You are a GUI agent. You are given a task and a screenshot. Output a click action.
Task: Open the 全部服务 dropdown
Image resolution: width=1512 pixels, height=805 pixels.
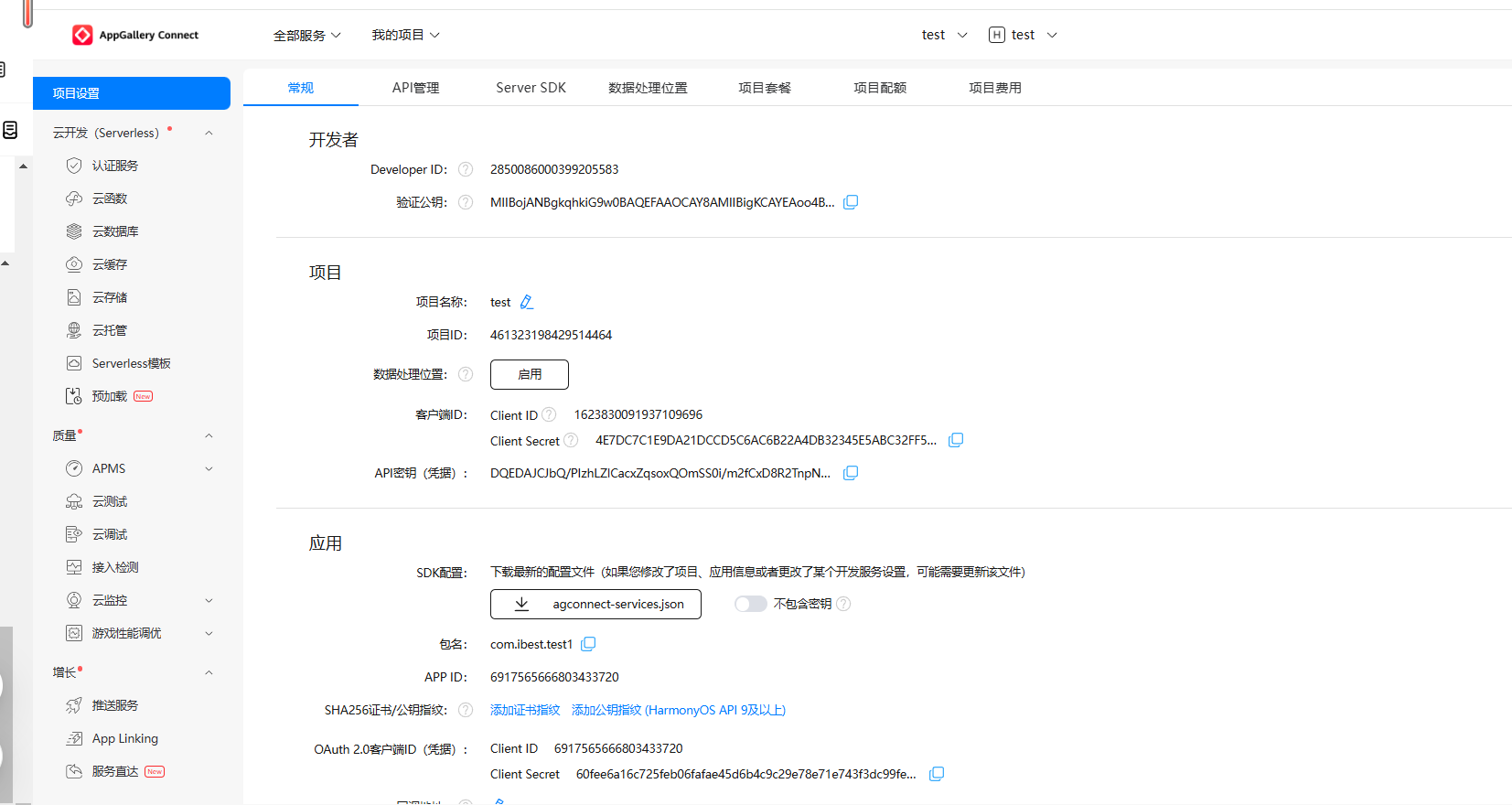307,35
